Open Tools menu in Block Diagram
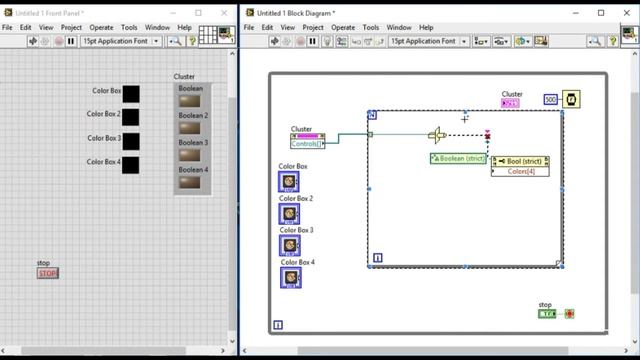640x360 pixels. [x=371, y=27]
